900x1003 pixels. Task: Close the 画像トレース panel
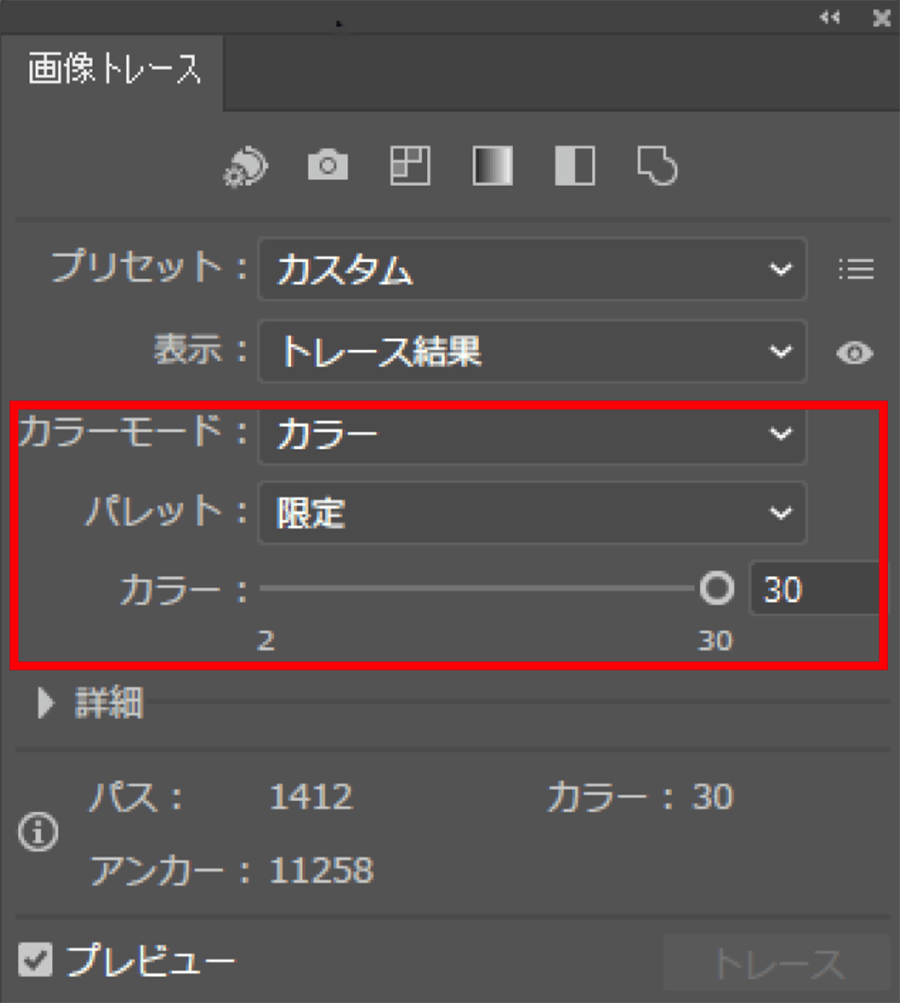point(882,18)
